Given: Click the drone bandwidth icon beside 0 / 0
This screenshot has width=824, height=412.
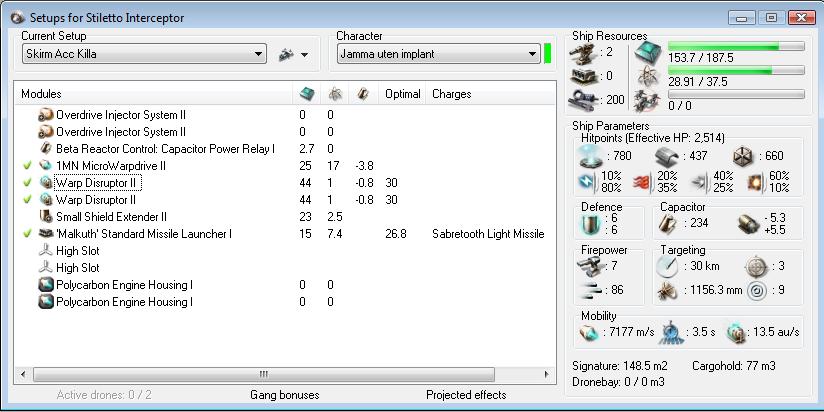Looking at the screenshot, I should tap(647, 101).
